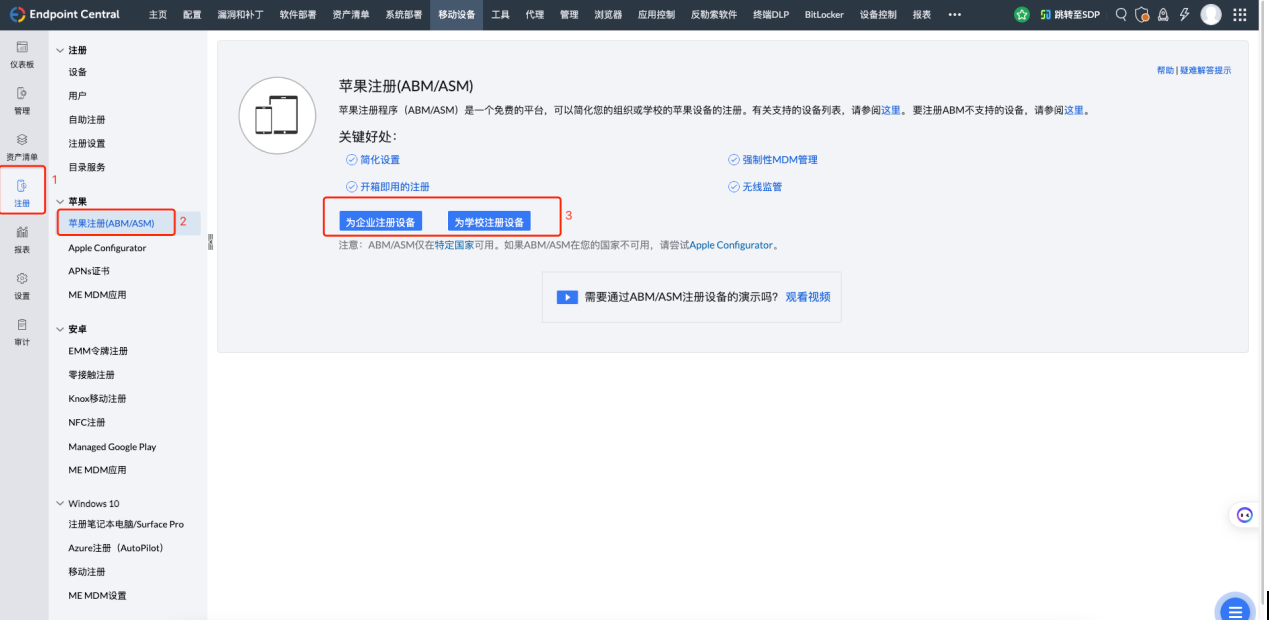Viewport: 1271px width, 620px height.
Task: Select 注册笔记本电脑/Surface Pro in sidebar
Action: [x=128, y=524]
